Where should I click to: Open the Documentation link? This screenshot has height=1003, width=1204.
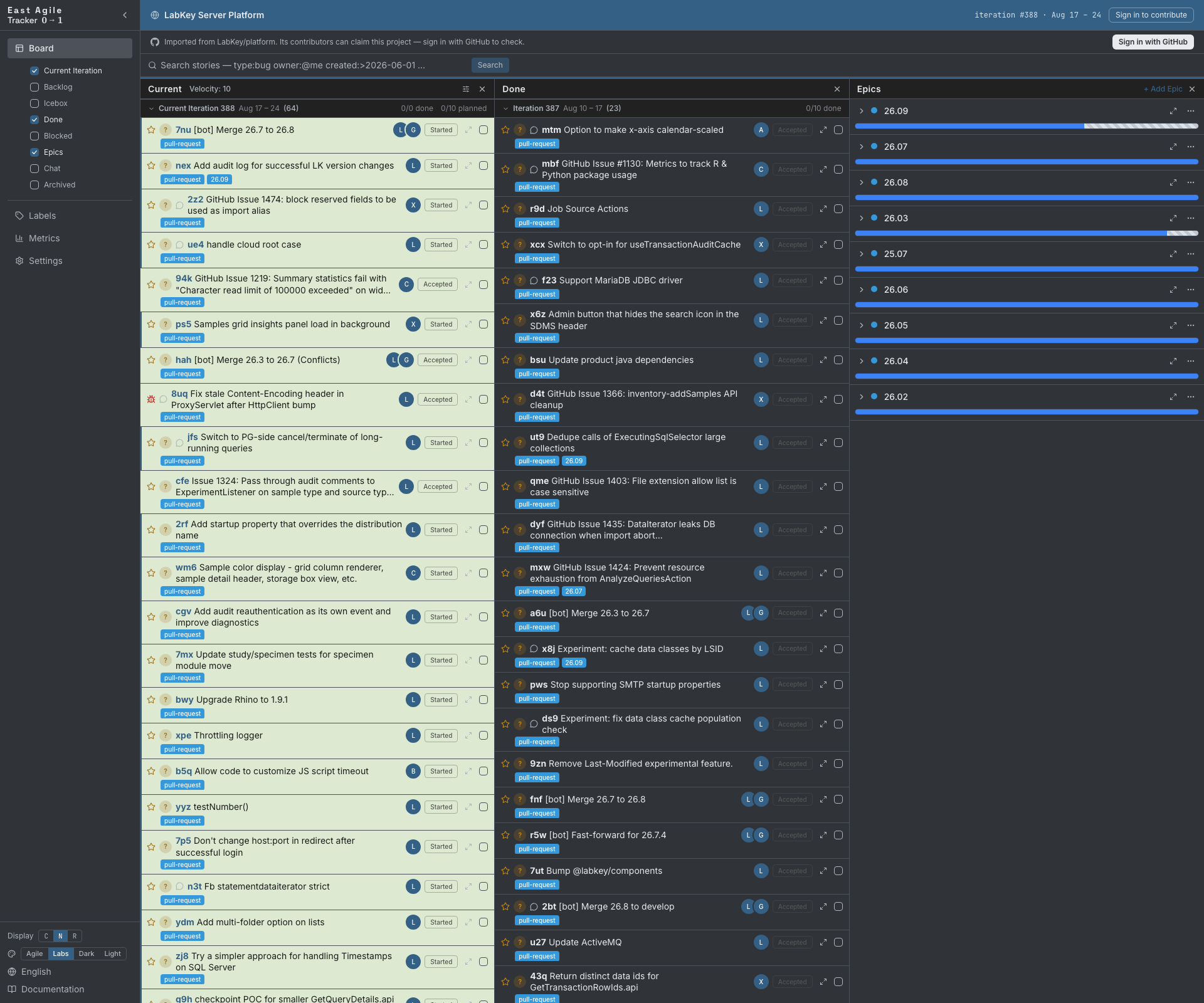[53, 989]
